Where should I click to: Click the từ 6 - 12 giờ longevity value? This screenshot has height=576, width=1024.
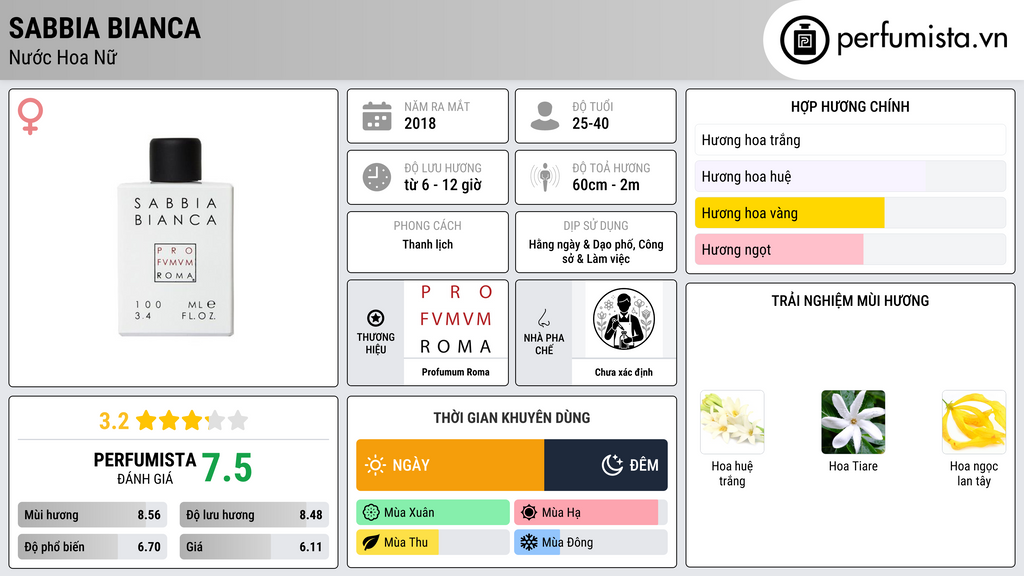pos(443,185)
